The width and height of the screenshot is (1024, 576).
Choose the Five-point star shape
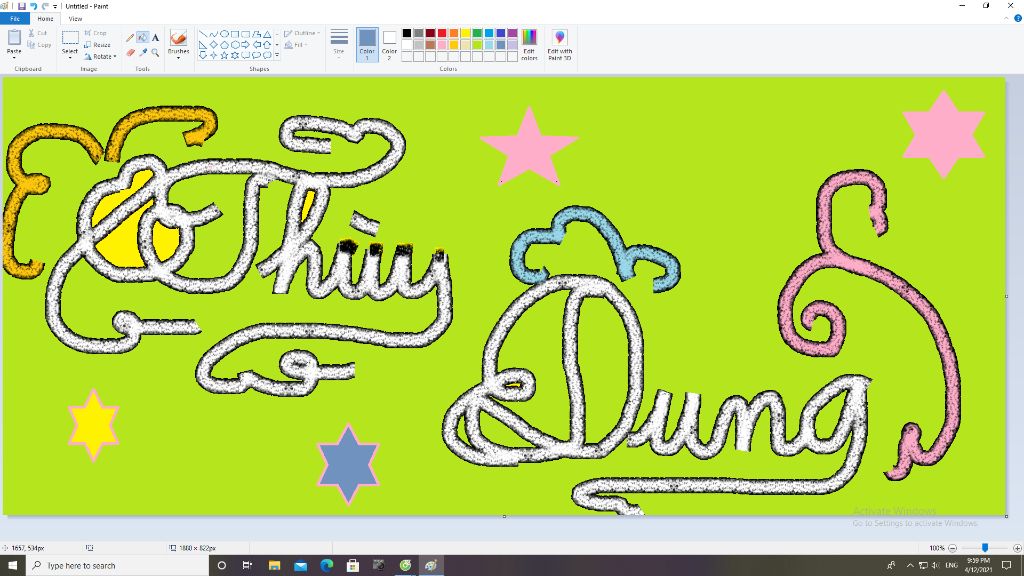pyautogui.click(x=224, y=56)
